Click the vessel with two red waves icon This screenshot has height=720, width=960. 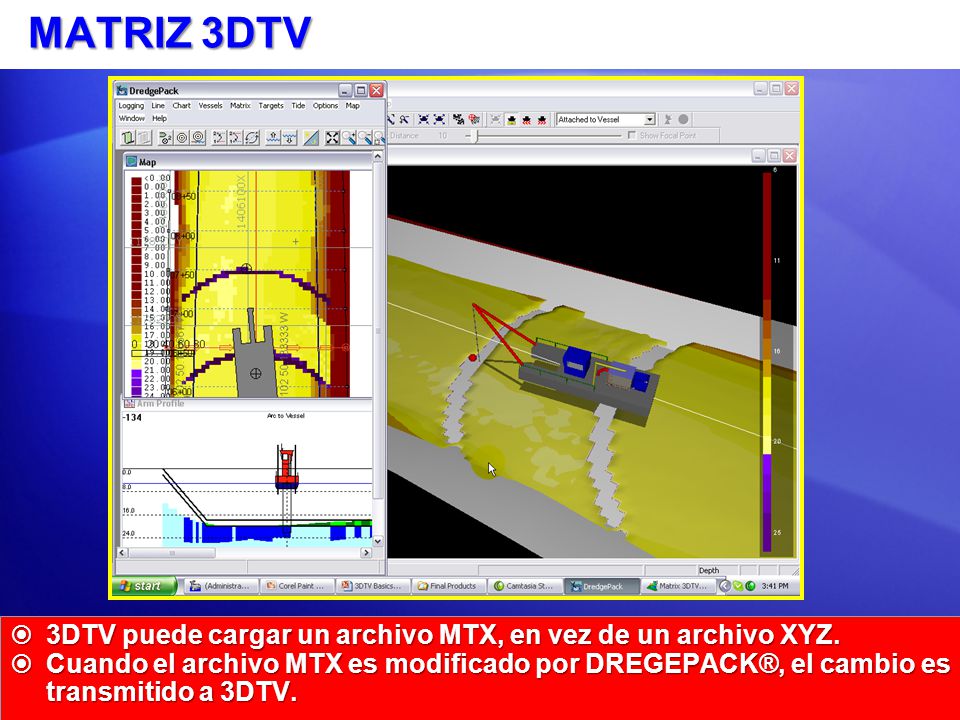(x=527, y=119)
